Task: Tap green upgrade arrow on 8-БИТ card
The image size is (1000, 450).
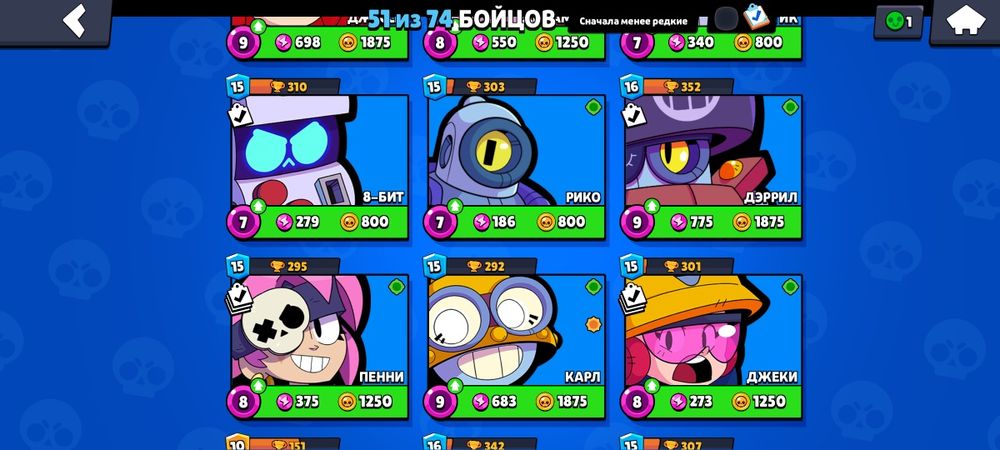Action: [x=258, y=206]
